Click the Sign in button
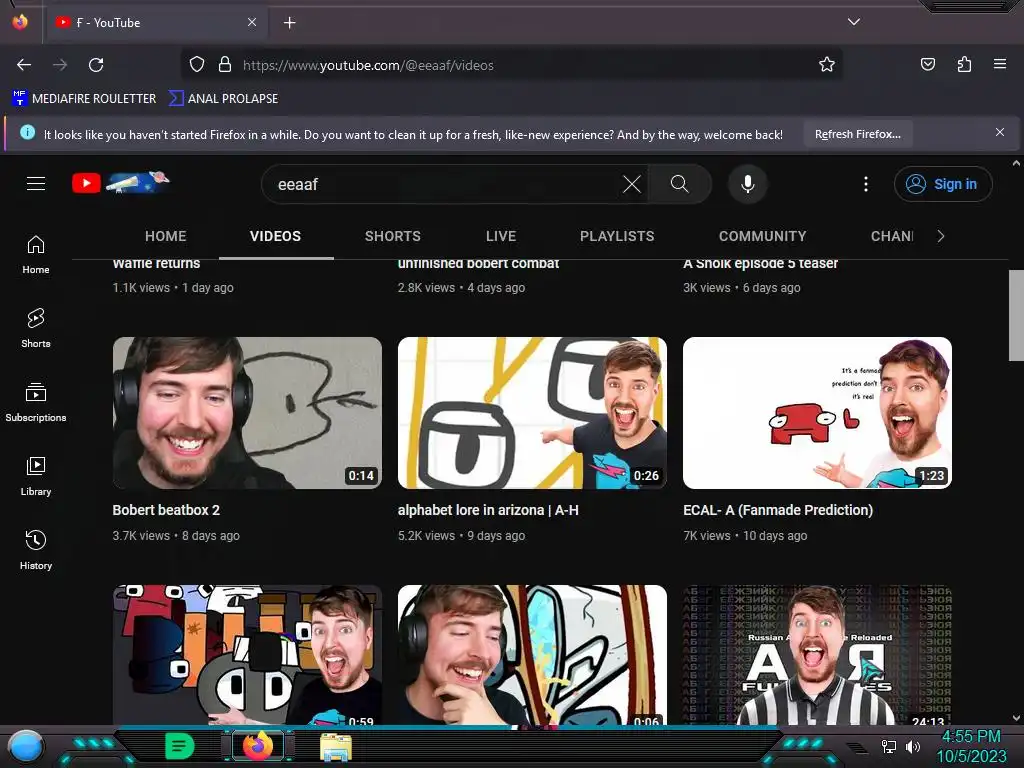 [942, 184]
